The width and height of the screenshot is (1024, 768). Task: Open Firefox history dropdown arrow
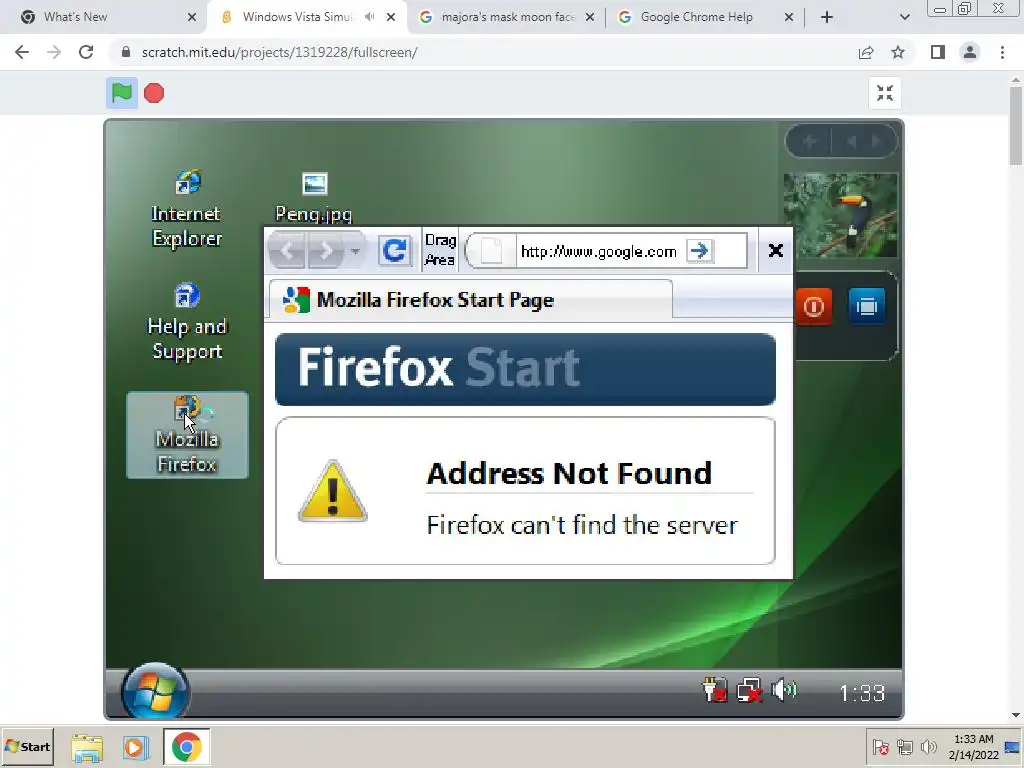pyautogui.click(x=355, y=250)
